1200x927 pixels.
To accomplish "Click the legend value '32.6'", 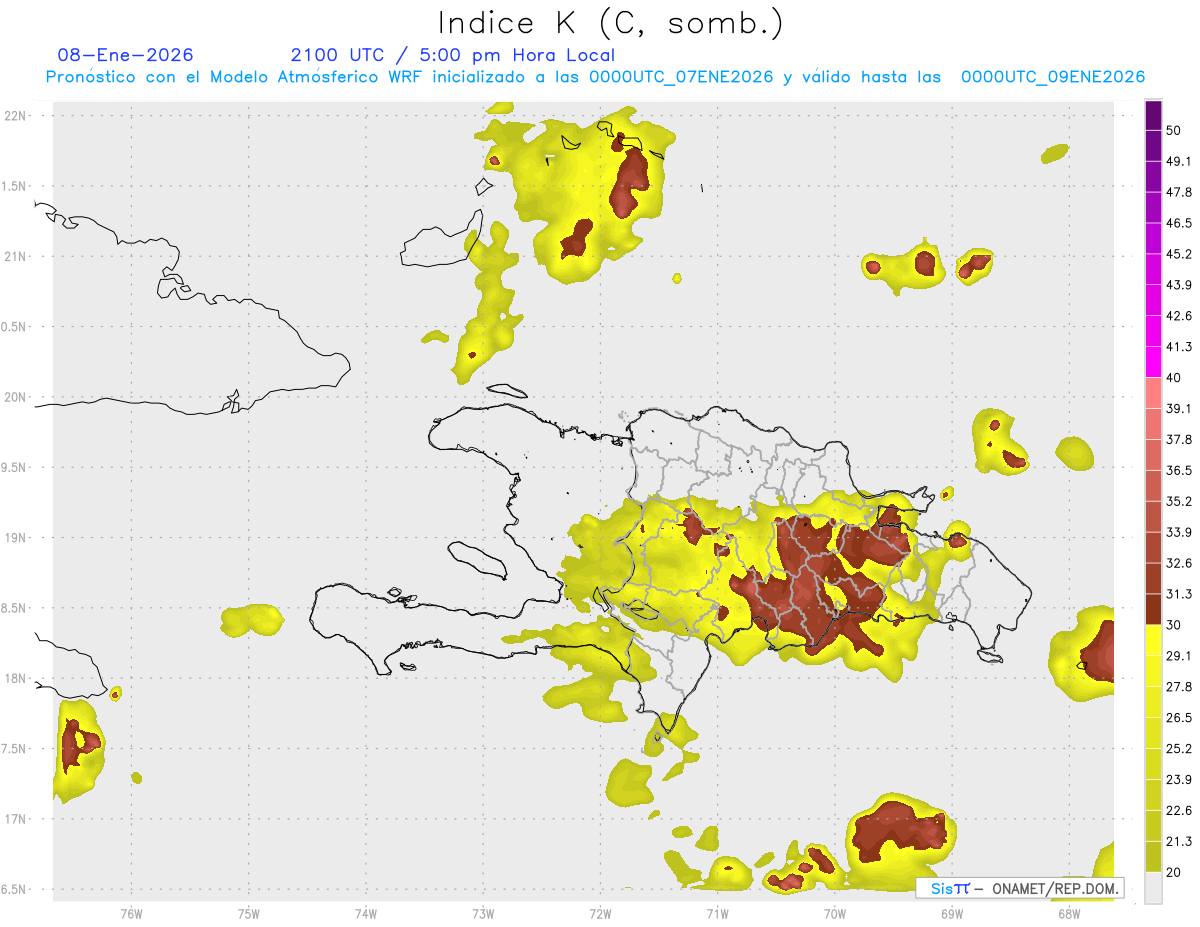I will [1179, 563].
